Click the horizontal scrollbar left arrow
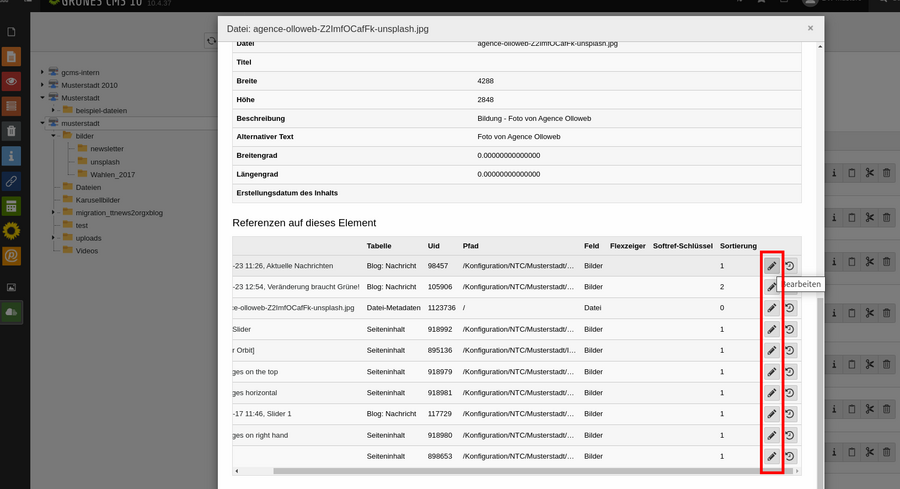The image size is (900, 489). (236, 471)
